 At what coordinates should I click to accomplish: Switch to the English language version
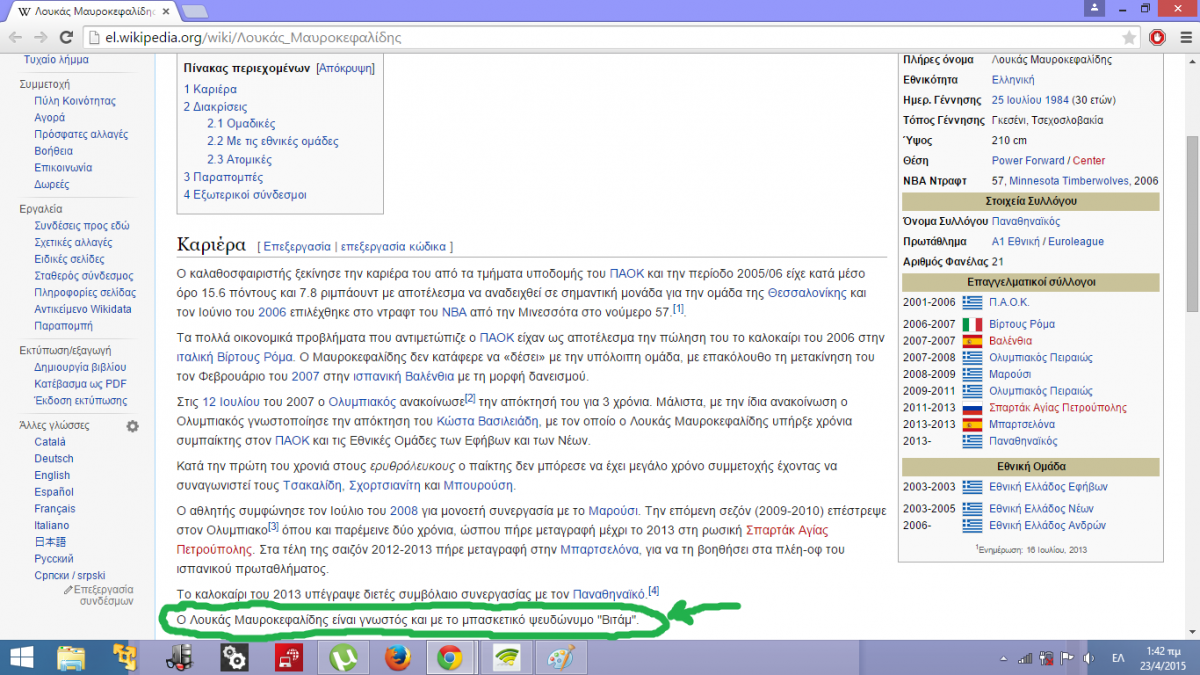tap(52, 475)
